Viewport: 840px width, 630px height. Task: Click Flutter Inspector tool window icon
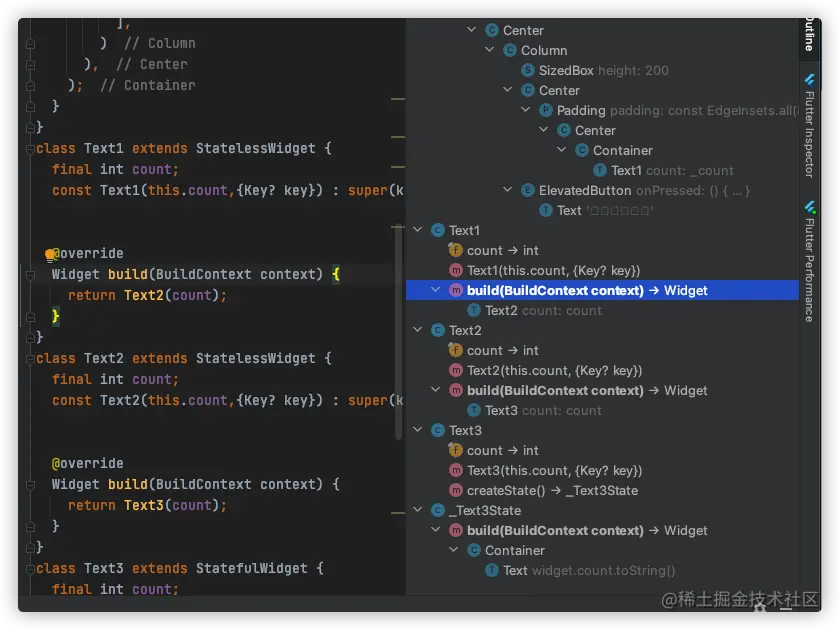point(810,80)
